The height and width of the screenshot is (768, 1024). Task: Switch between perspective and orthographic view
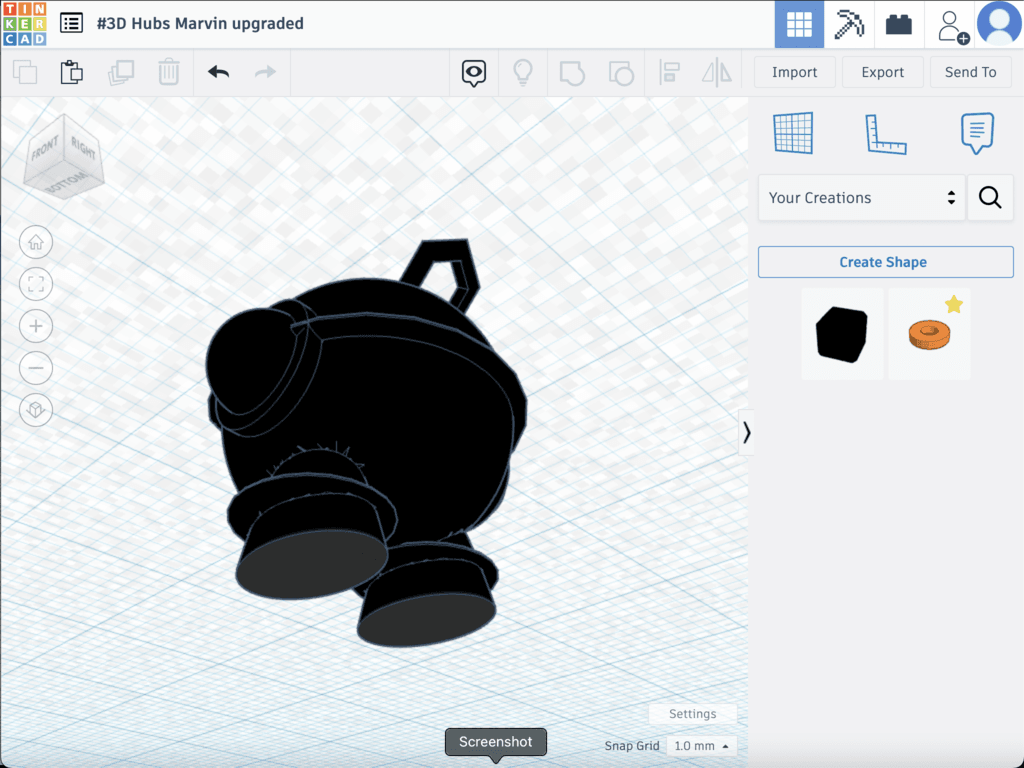click(x=36, y=409)
